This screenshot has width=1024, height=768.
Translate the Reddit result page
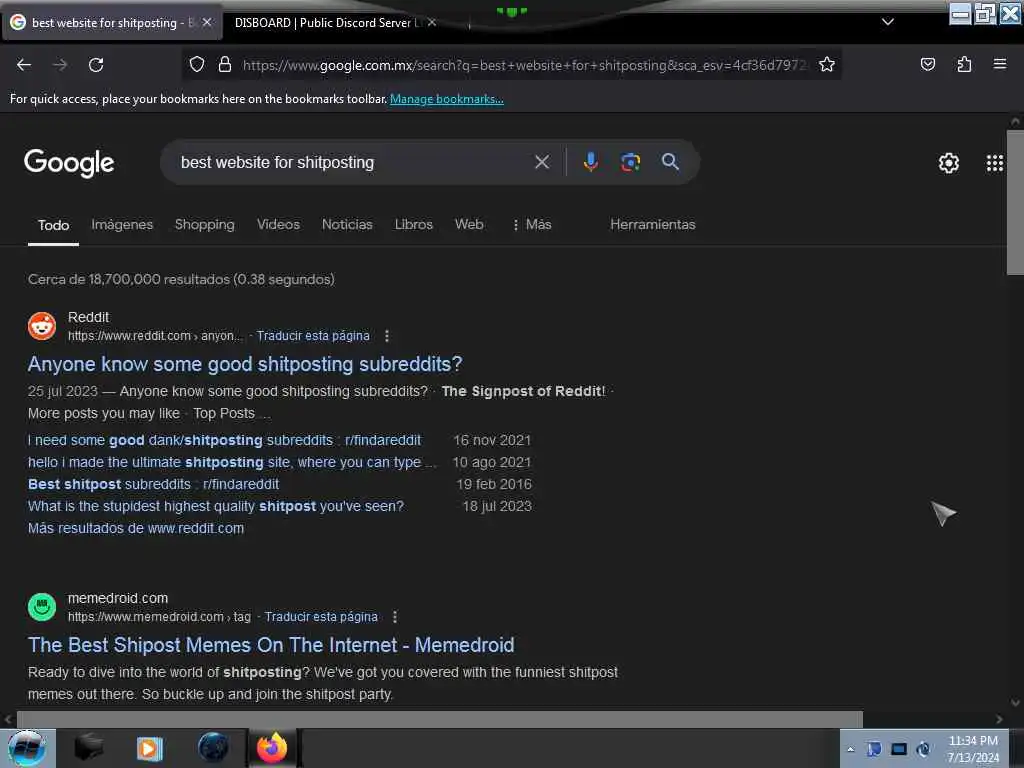[x=313, y=336]
